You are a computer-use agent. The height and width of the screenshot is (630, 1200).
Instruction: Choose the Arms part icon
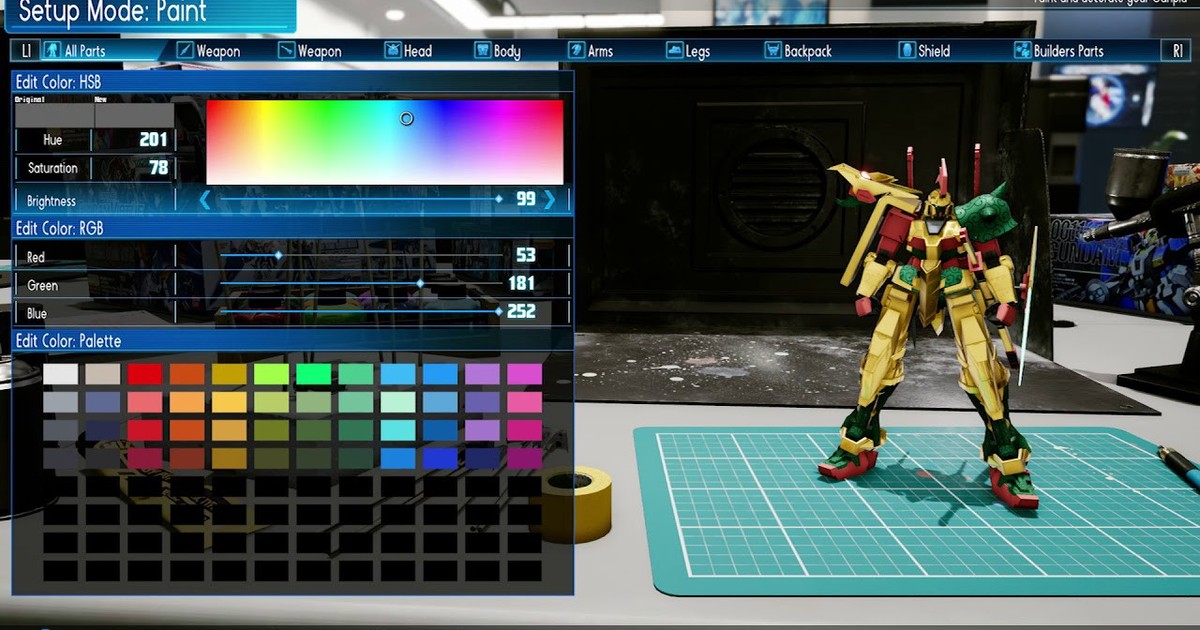[x=576, y=51]
